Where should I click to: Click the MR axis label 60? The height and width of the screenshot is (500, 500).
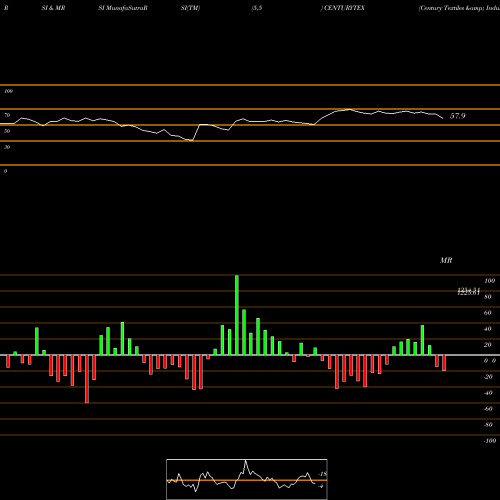click(488, 313)
